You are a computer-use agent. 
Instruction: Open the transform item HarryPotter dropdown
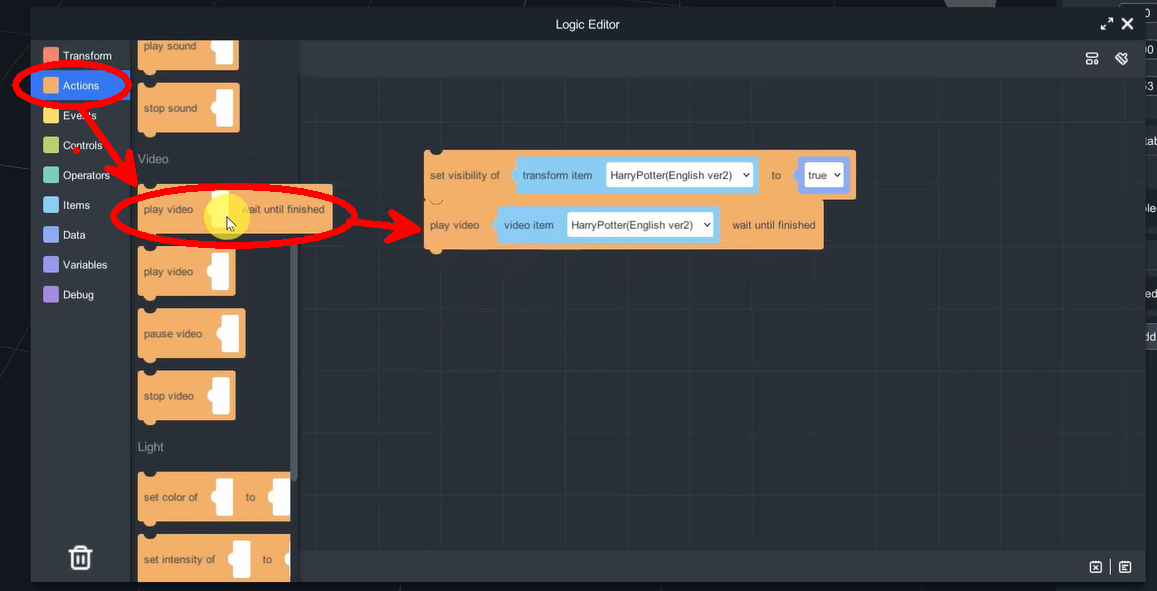[x=679, y=175]
